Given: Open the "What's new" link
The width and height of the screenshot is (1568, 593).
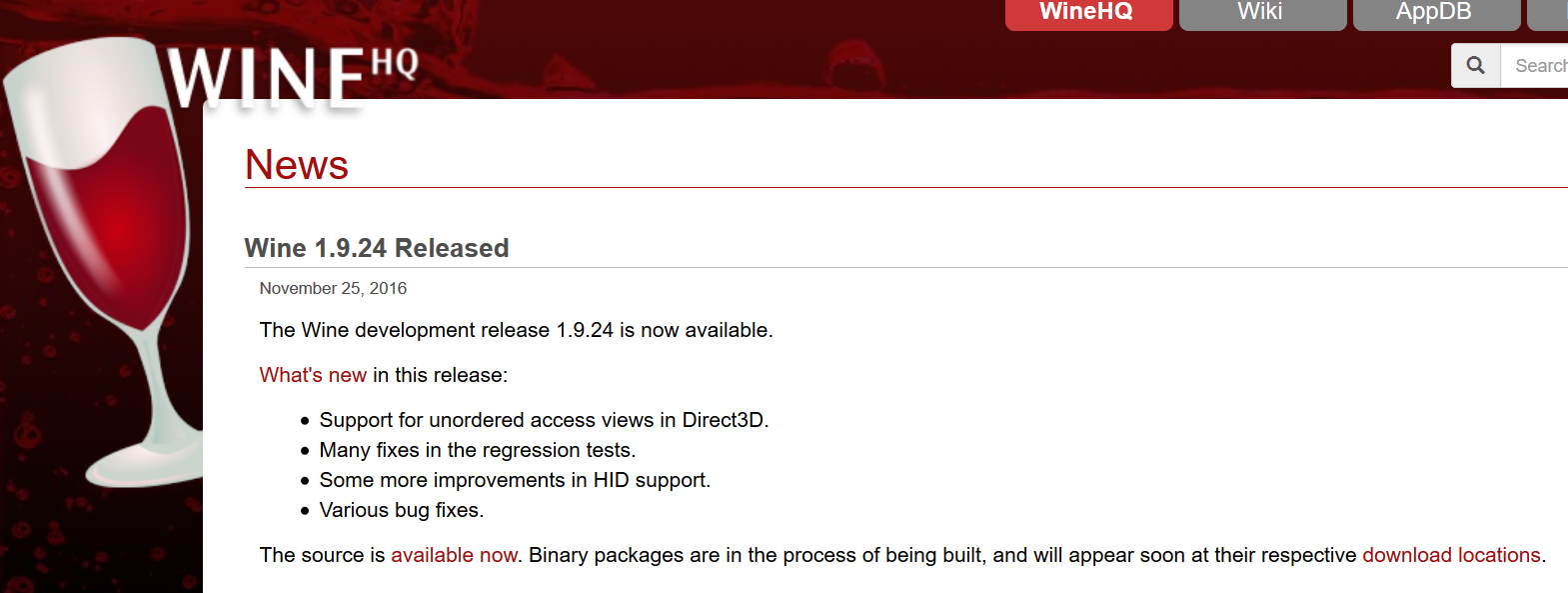Looking at the screenshot, I should (x=313, y=375).
